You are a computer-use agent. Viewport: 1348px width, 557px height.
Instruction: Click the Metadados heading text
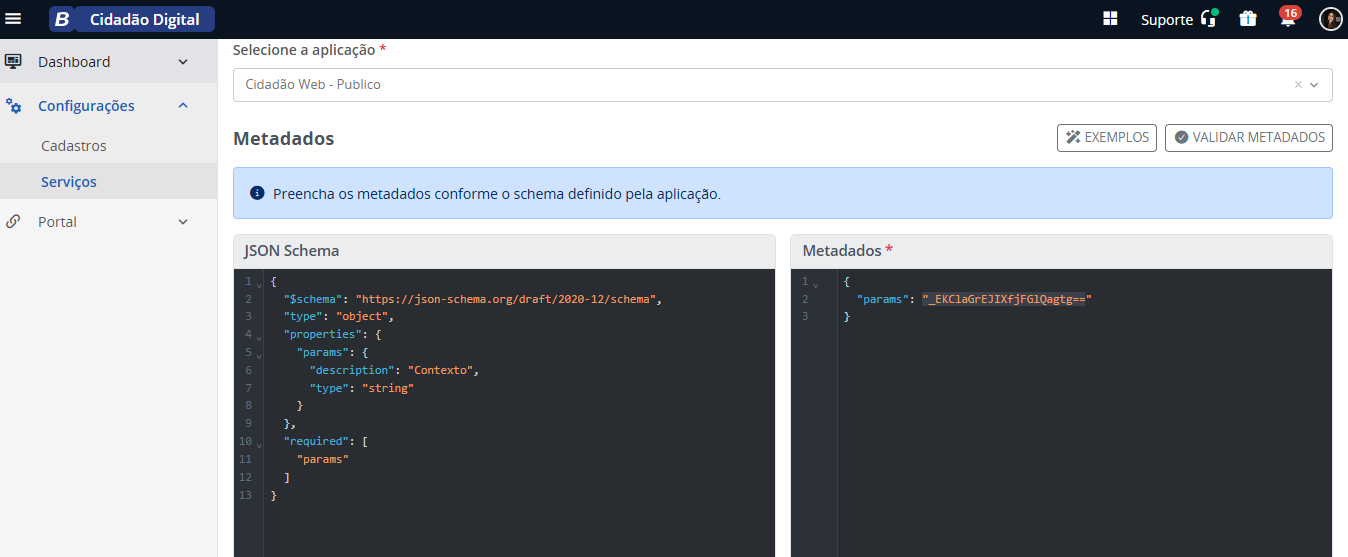283,138
